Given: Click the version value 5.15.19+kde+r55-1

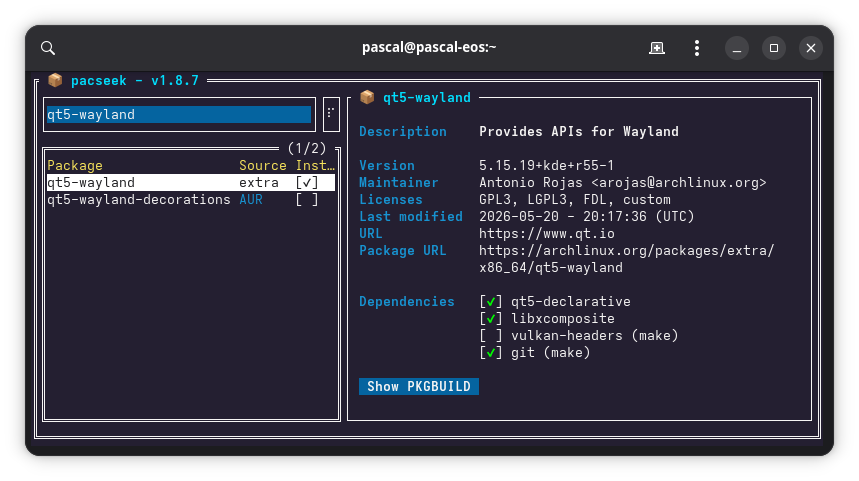Looking at the screenshot, I should (x=547, y=165).
